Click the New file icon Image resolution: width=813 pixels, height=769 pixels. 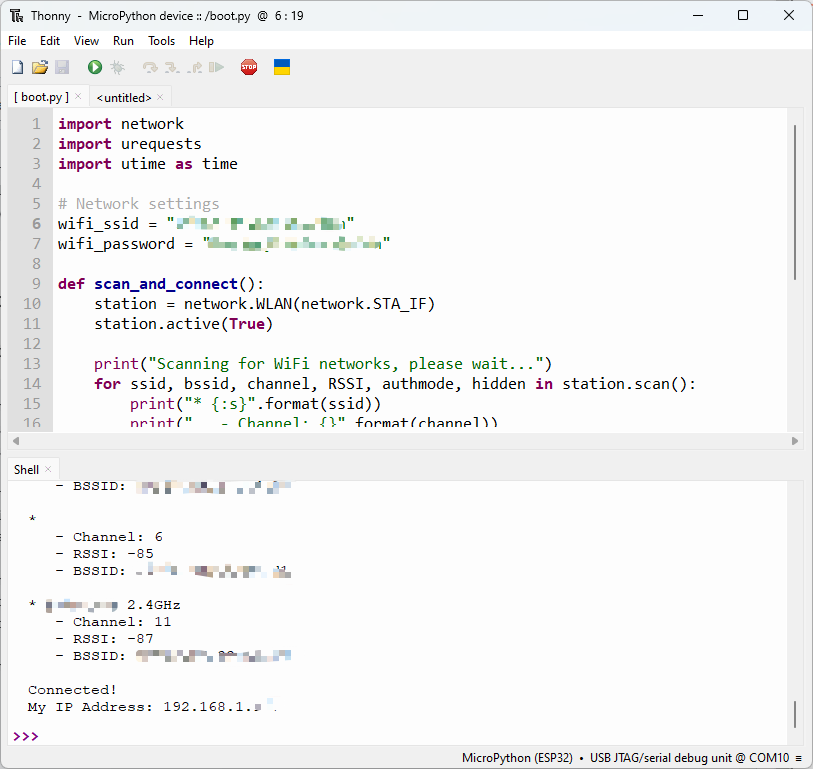click(17, 67)
